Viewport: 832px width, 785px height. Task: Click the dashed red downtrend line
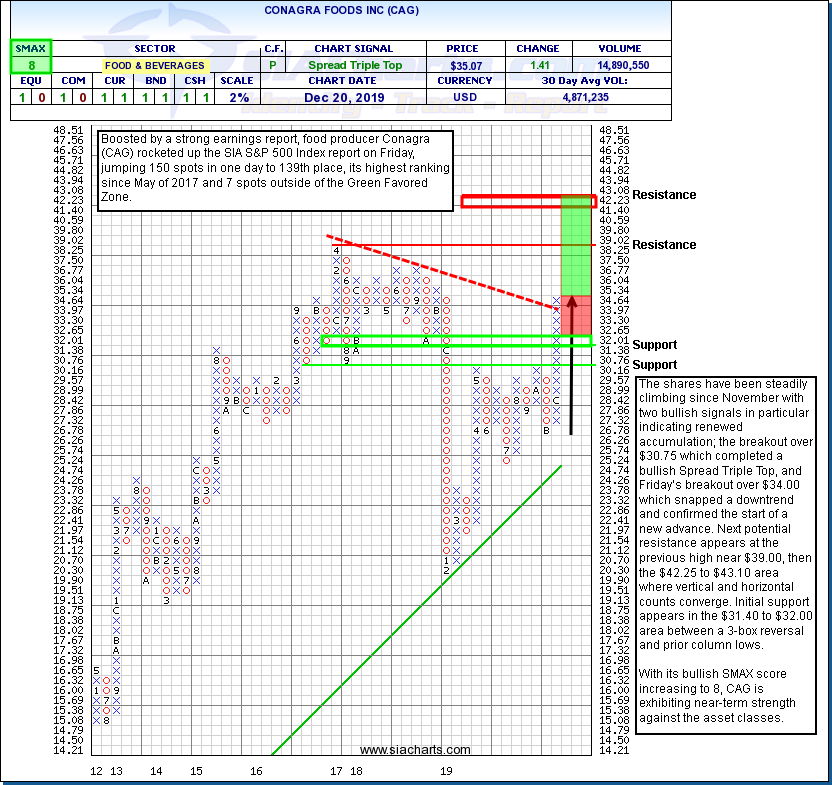440,272
